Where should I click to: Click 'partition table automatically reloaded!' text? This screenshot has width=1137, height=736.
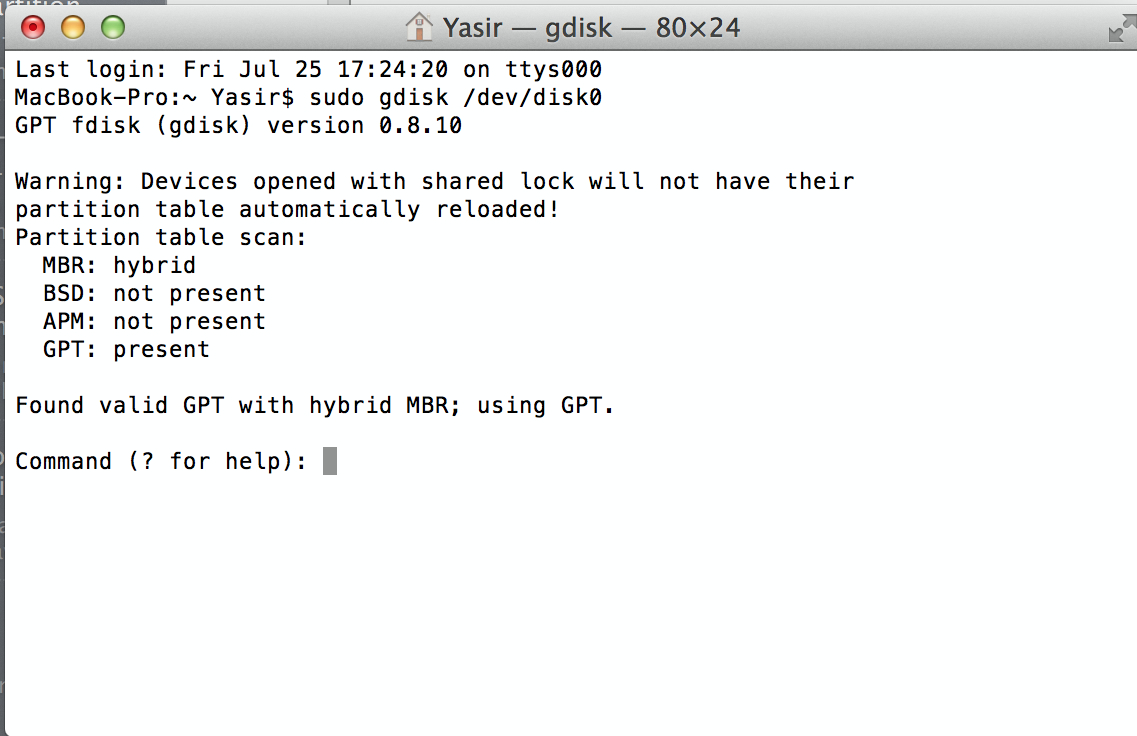pyautogui.click(x=287, y=210)
